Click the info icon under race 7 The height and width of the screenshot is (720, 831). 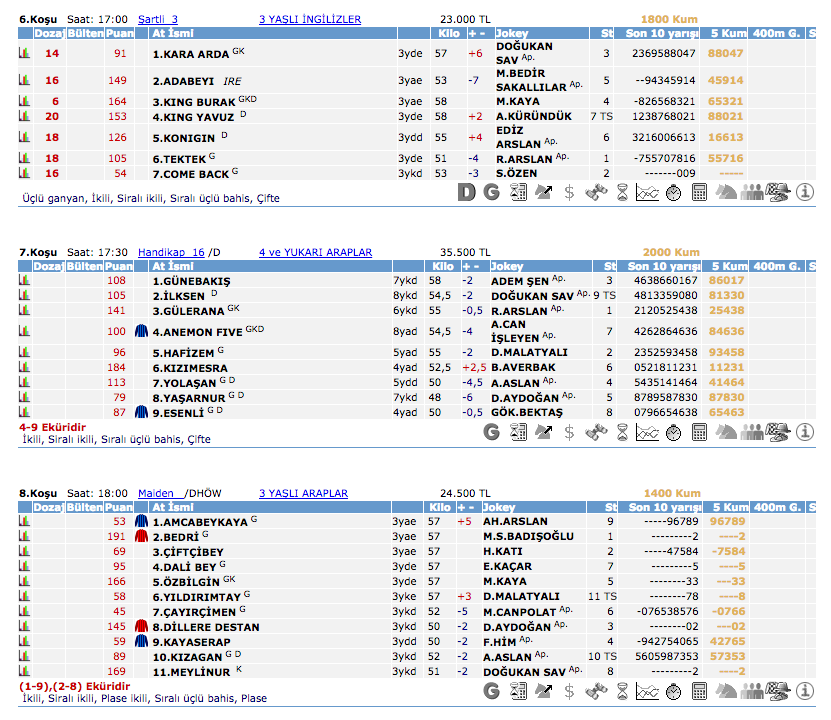click(x=805, y=432)
